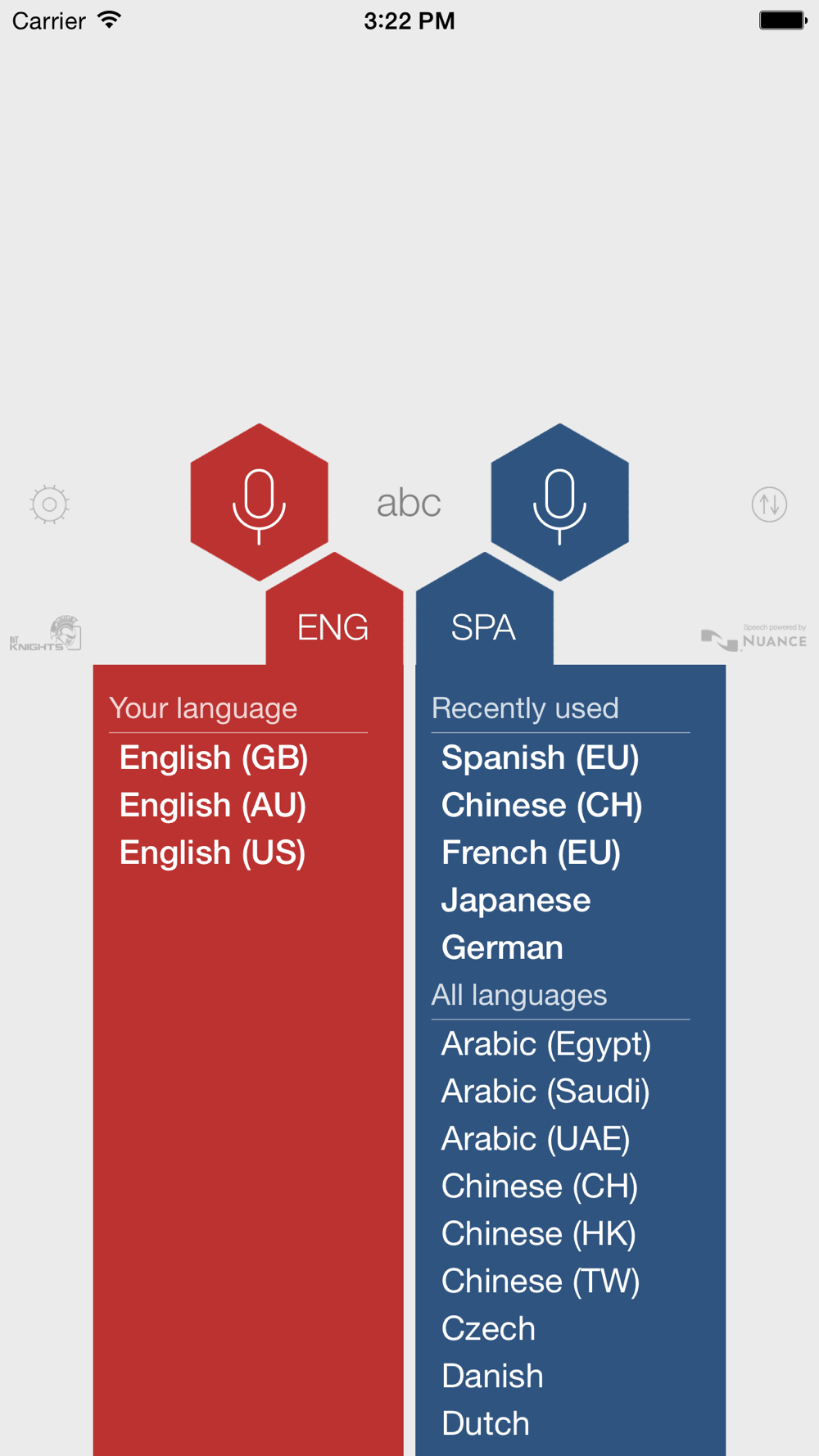Choose English (US) as your language
This screenshot has height=1456, width=819.
point(212,852)
